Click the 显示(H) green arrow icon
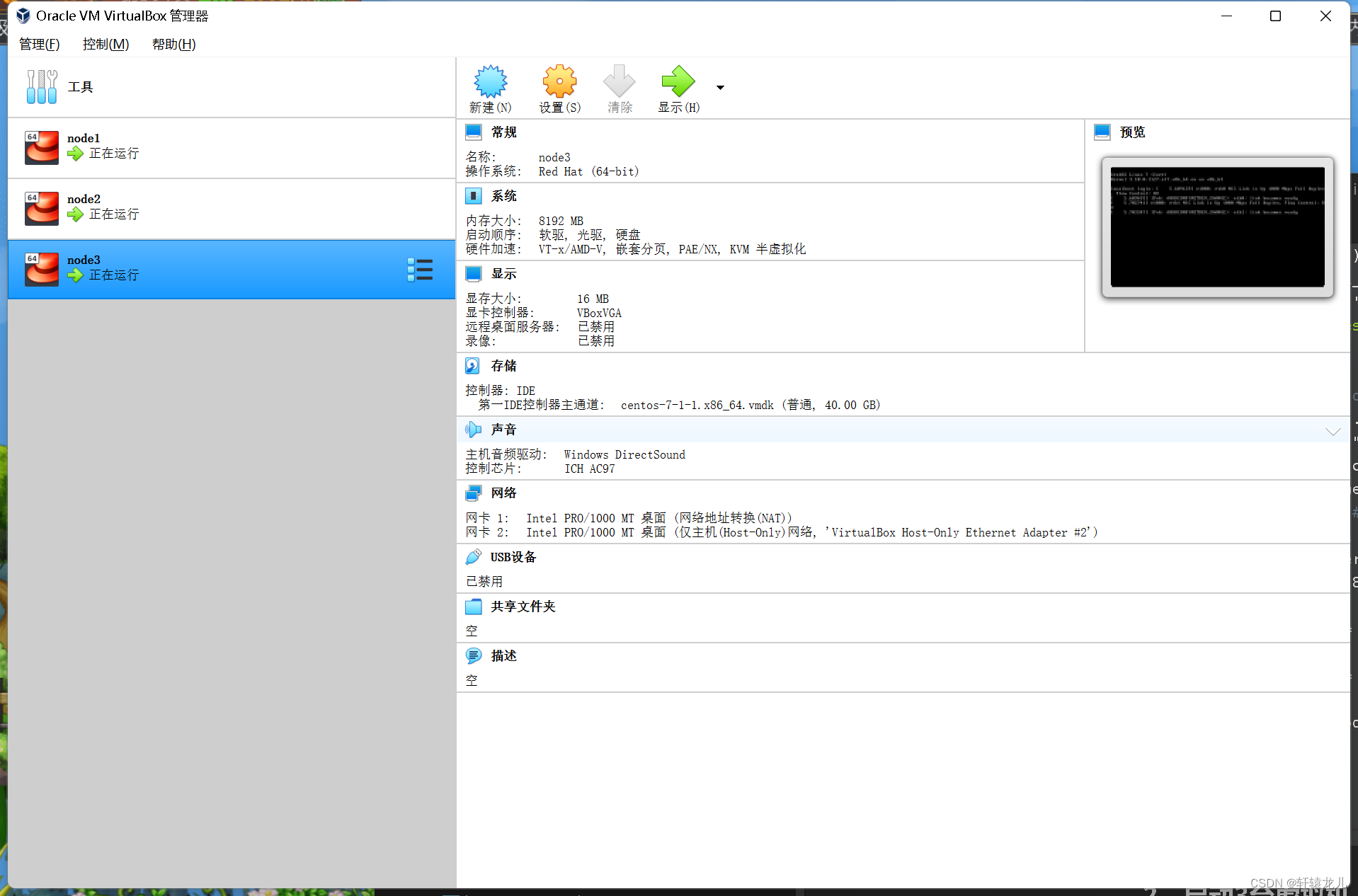1358x896 pixels. coord(678,82)
